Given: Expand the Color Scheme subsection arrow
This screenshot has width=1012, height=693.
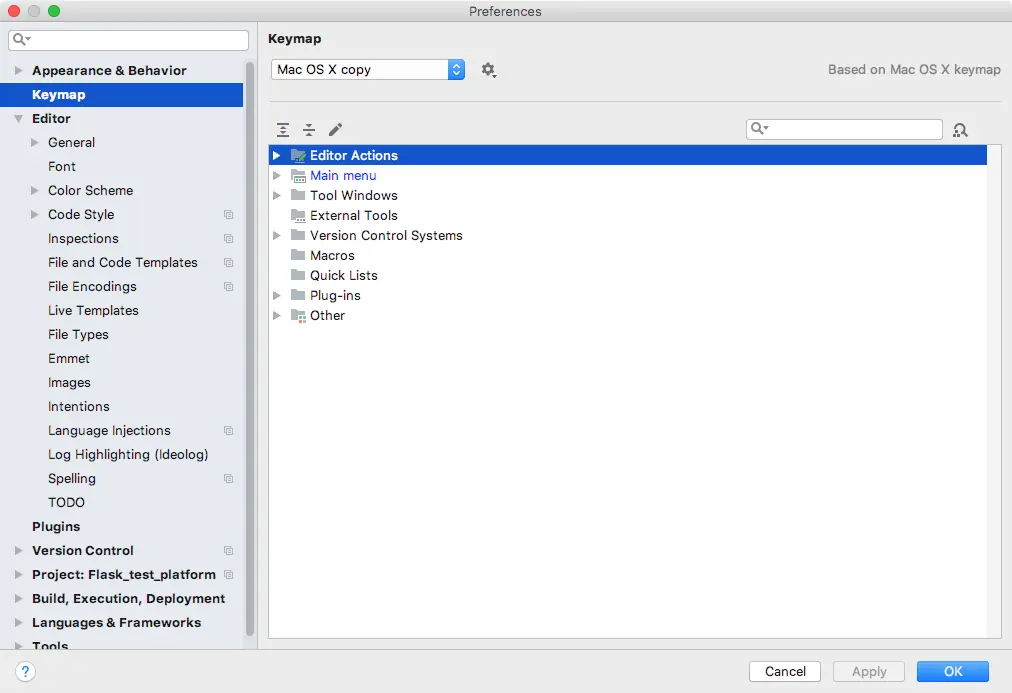Looking at the screenshot, I should (x=35, y=190).
